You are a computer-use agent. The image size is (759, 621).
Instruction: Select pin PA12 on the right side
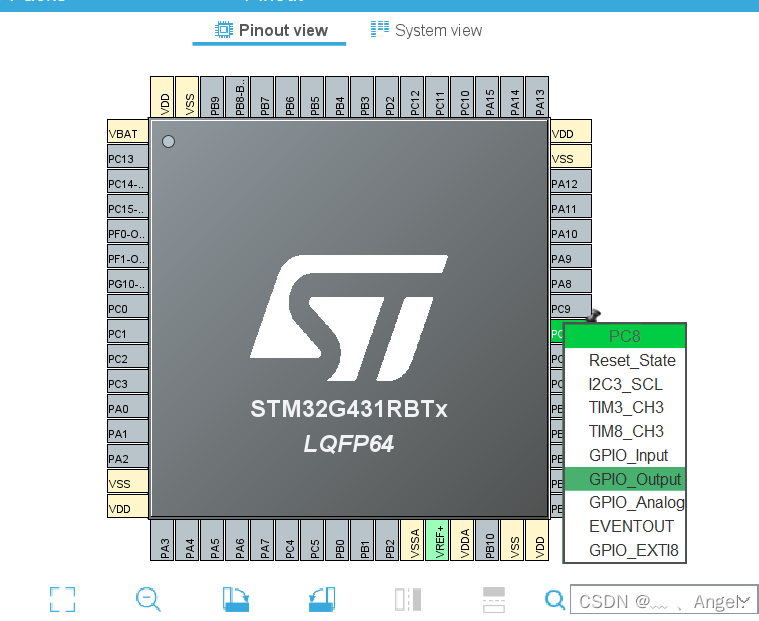click(571, 181)
